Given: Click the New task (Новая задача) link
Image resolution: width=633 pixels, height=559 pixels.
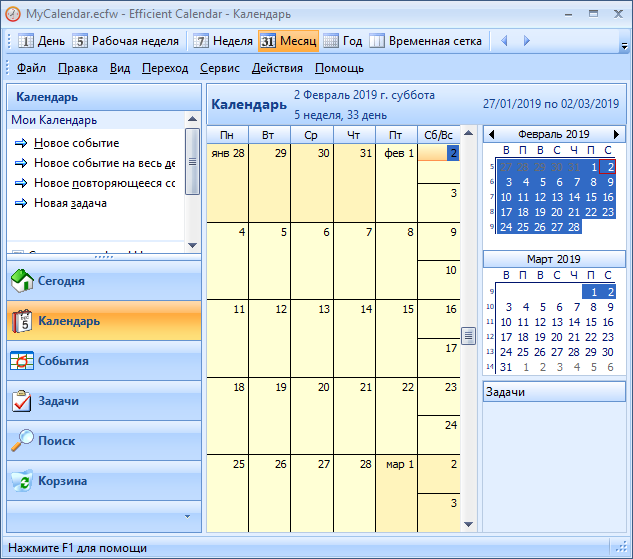Looking at the screenshot, I should coord(70,203).
